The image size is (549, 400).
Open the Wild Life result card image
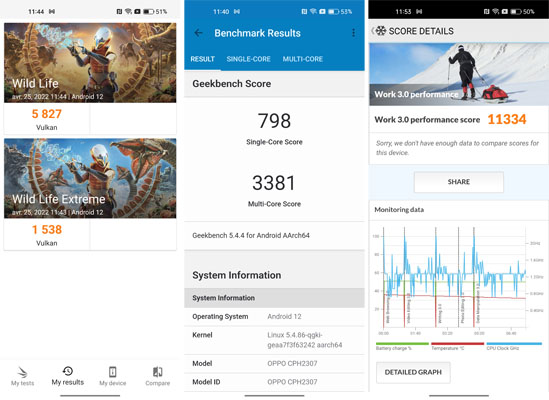point(90,63)
